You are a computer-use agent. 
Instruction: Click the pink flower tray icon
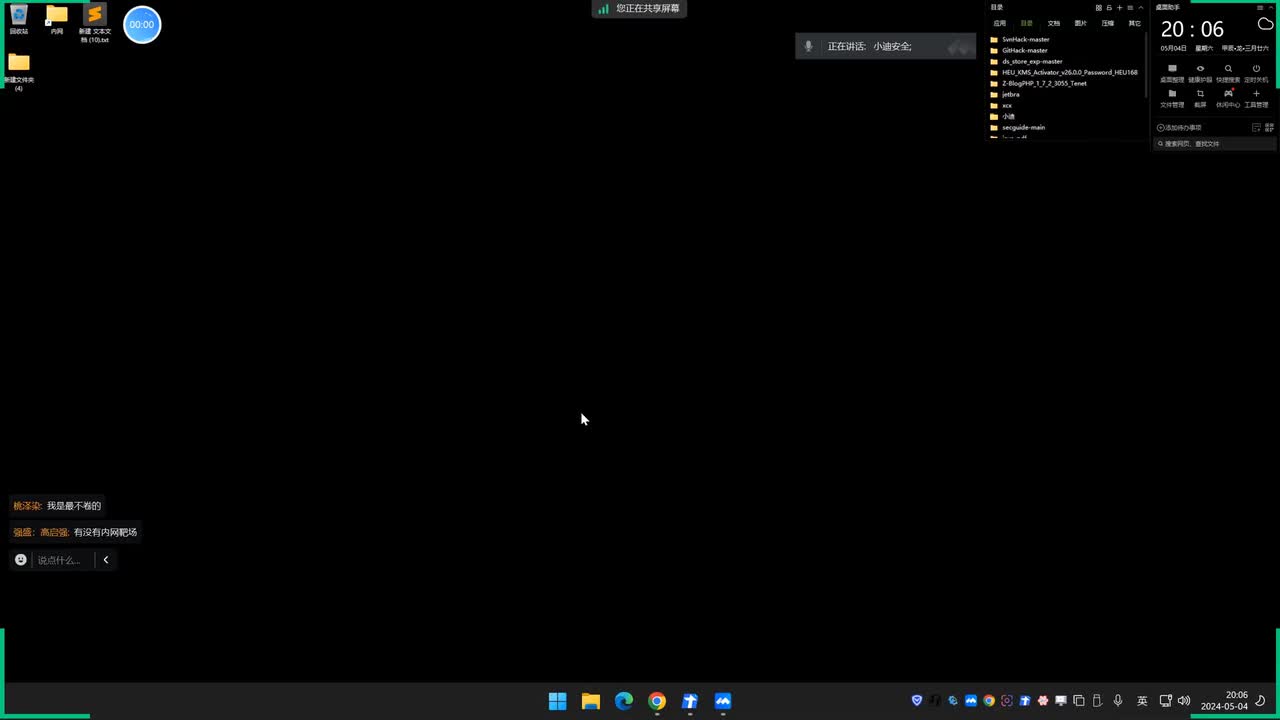[x=1043, y=701]
